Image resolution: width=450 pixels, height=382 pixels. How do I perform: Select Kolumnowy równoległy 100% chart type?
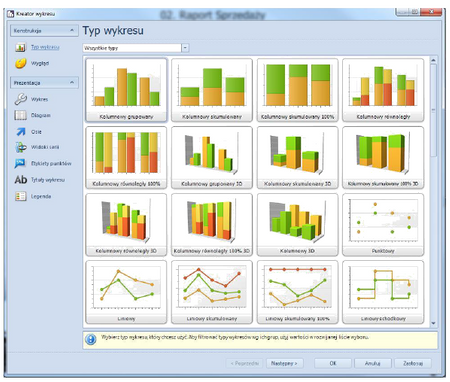tap(126, 157)
